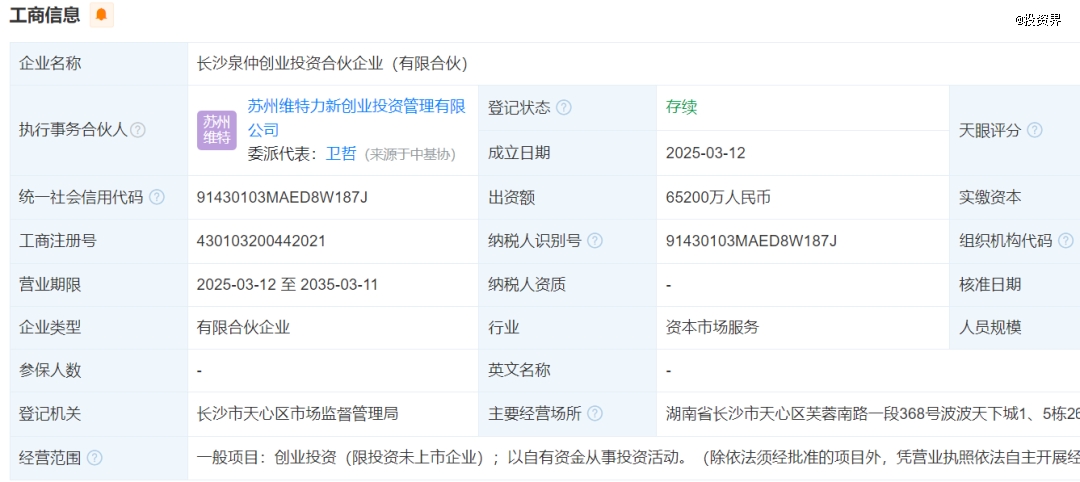
Task: Click the 工商信息 section heading
Action: tap(45, 14)
